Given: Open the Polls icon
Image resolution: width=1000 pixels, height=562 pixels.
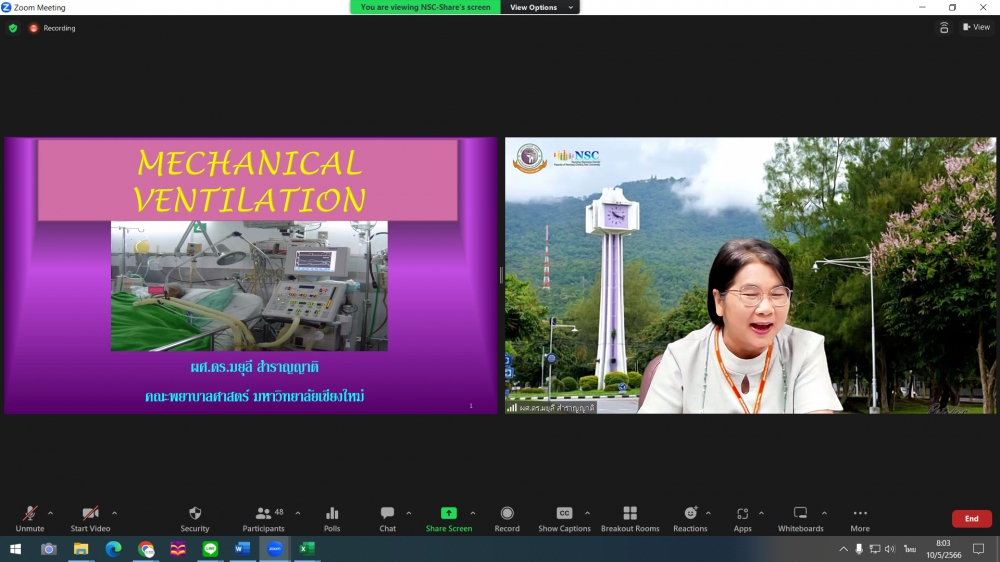Looking at the screenshot, I should 332,514.
